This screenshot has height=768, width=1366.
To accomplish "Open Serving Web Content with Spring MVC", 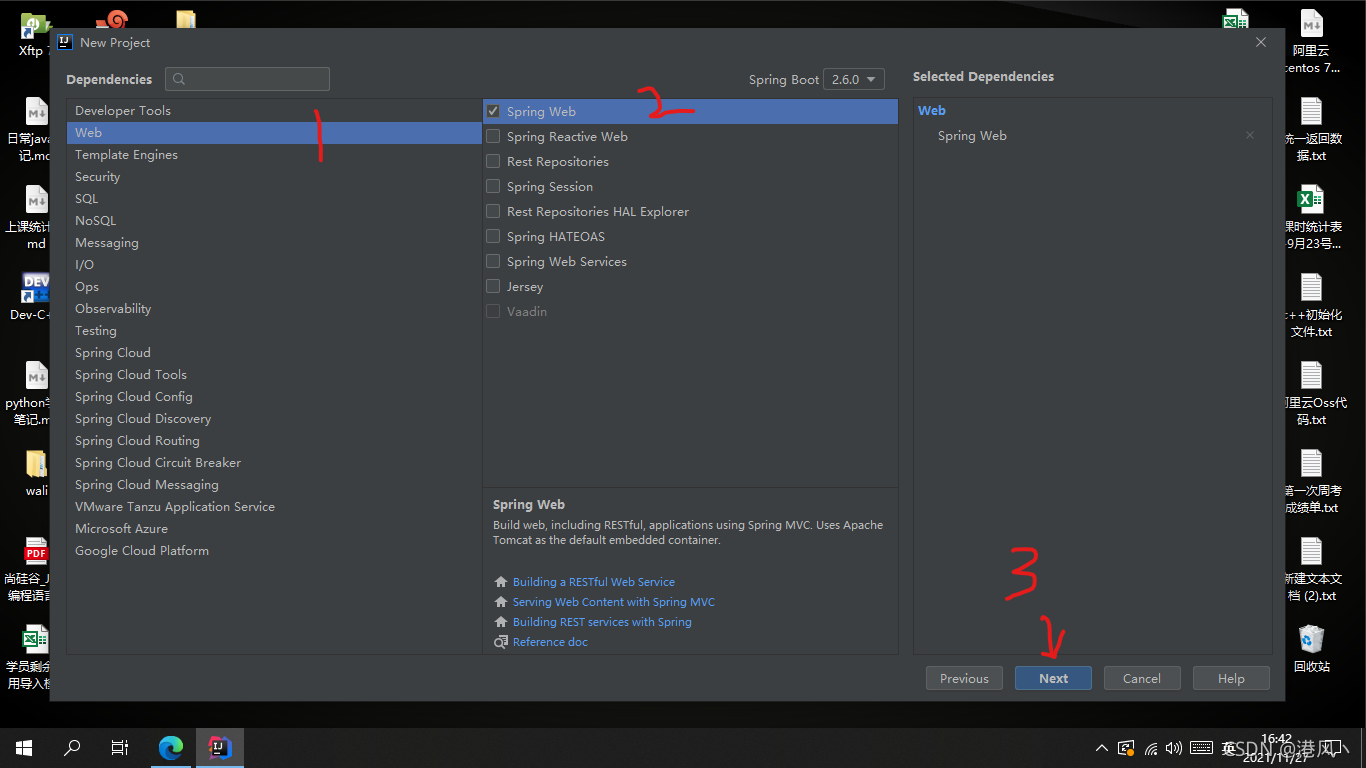I will (x=614, y=601).
